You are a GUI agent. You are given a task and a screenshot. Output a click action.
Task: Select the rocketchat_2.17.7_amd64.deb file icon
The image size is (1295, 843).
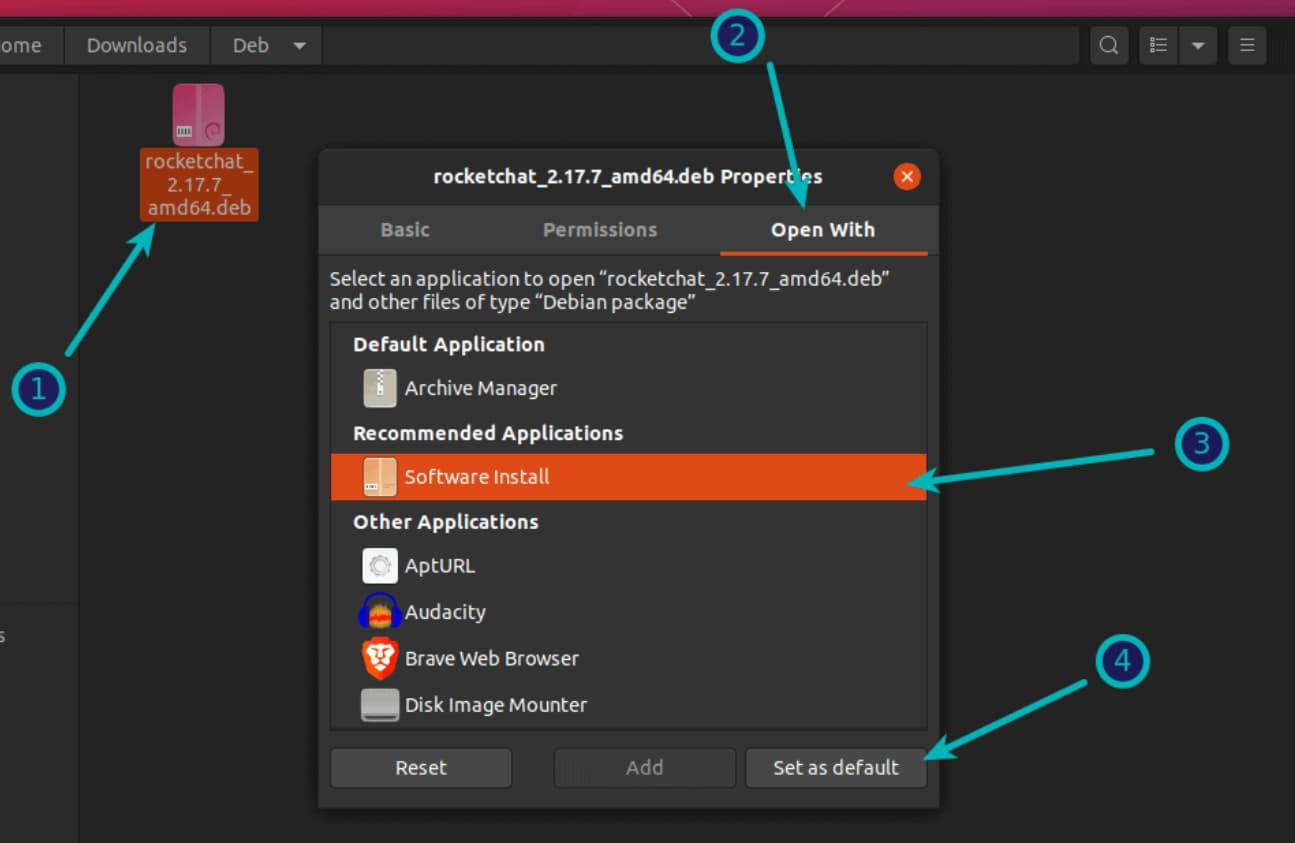[198, 115]
